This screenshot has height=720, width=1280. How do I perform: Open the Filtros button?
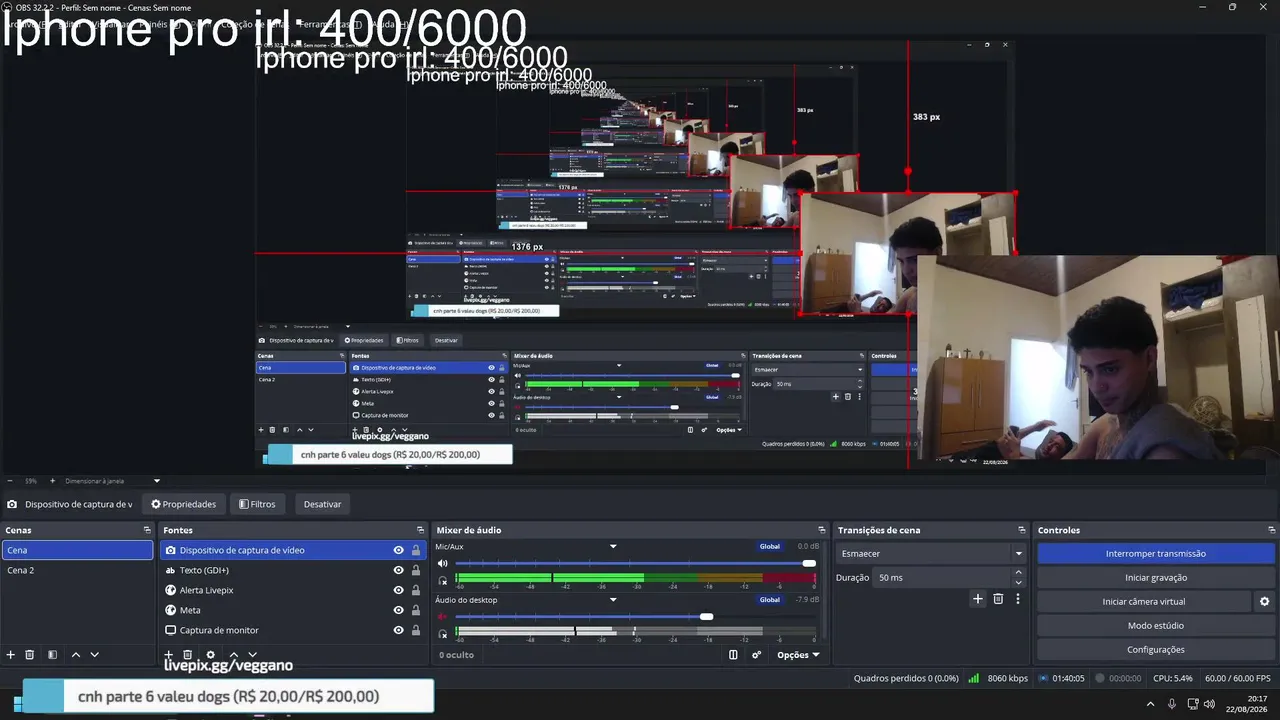click(257, 504)
